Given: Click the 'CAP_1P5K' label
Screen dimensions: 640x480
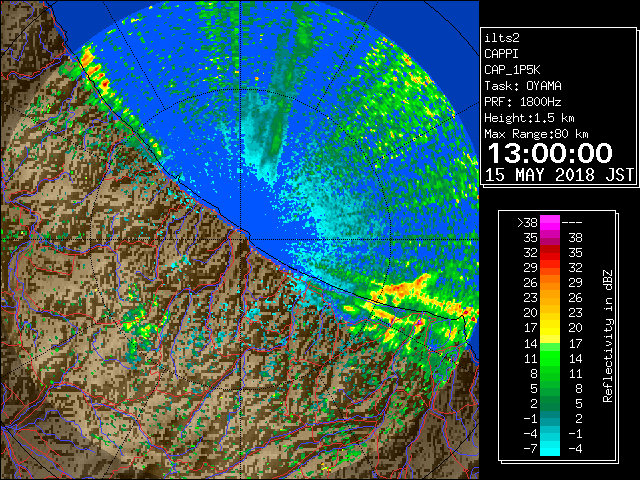Looking at the screenshot, I should pos(512,70).
